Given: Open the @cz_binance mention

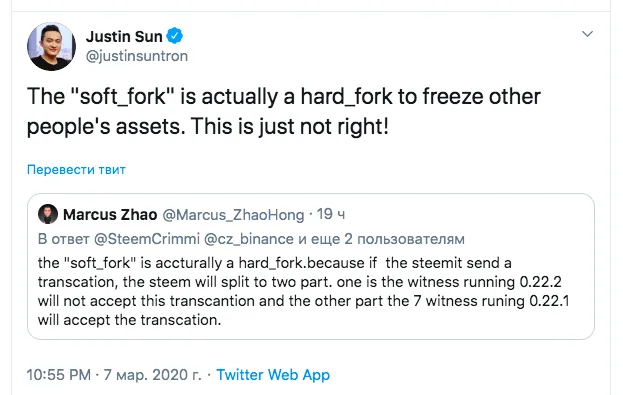Looking at the screenshot, I should [249, 239].
